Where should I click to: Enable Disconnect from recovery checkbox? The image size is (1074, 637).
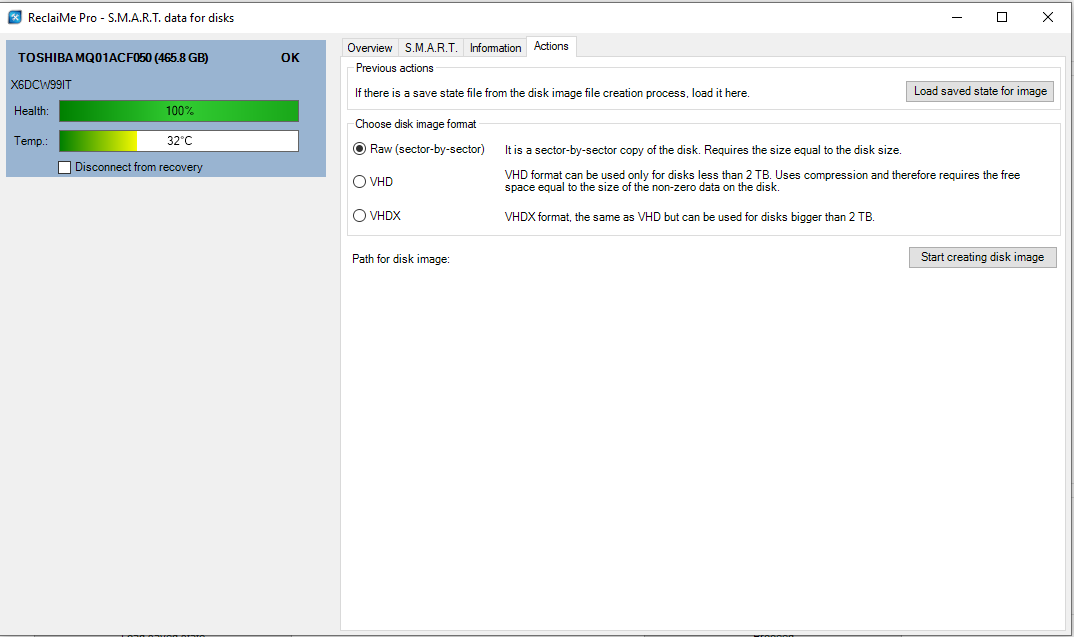pyautogui.click(x=131, y=167)
